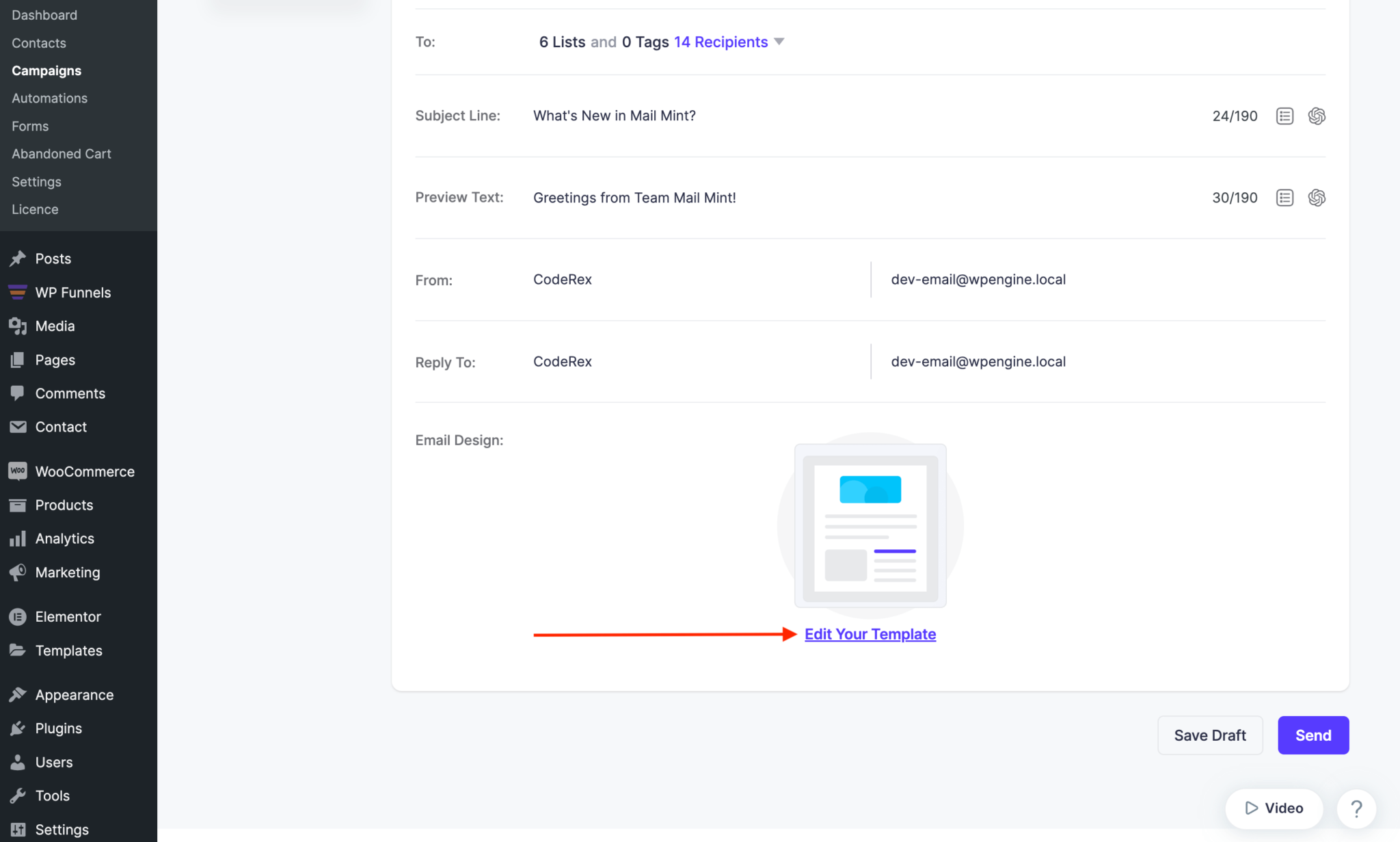Save the campaign as draft

pyautogui.click(x=1209, y=735)
